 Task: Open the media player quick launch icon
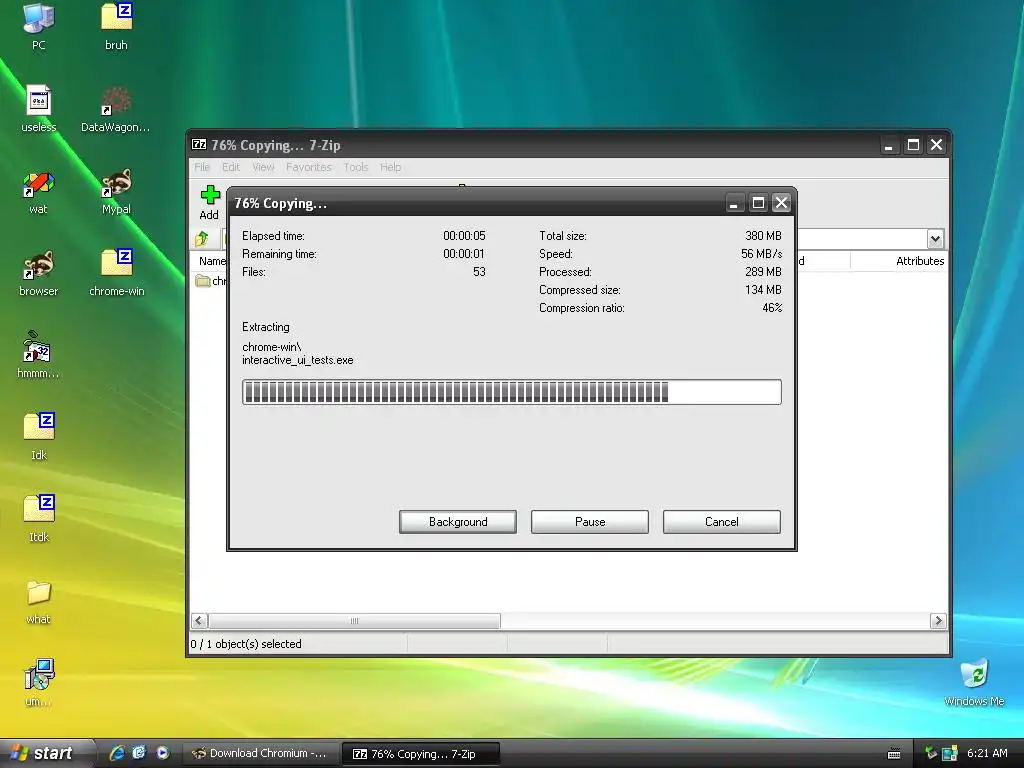click(163, 753)
